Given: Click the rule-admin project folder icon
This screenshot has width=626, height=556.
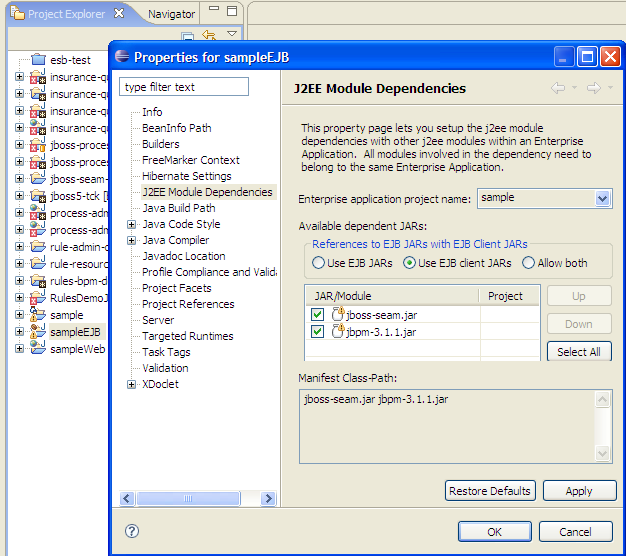Looking at the screenshot, I should 38,247.
